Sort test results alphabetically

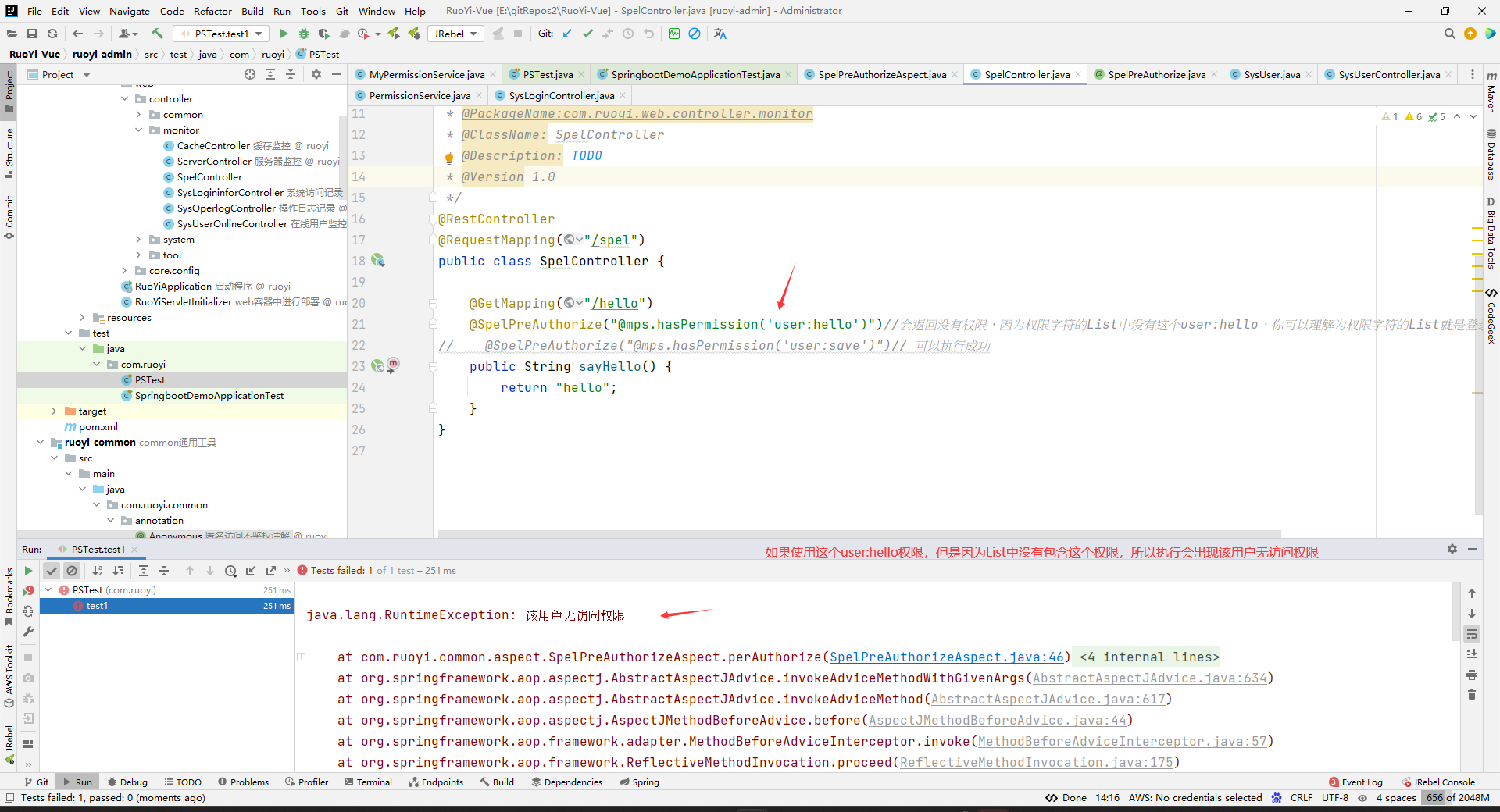[98, 571]
